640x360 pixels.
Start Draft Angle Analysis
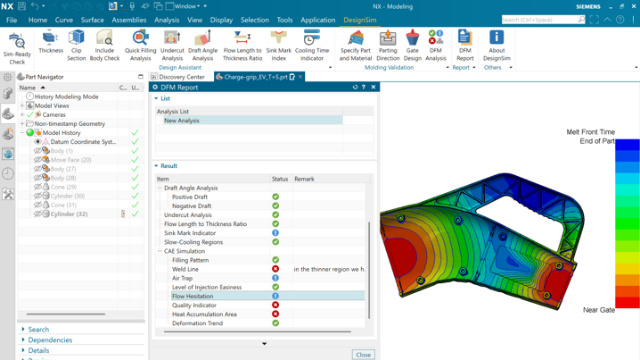[x=203, y=45]
